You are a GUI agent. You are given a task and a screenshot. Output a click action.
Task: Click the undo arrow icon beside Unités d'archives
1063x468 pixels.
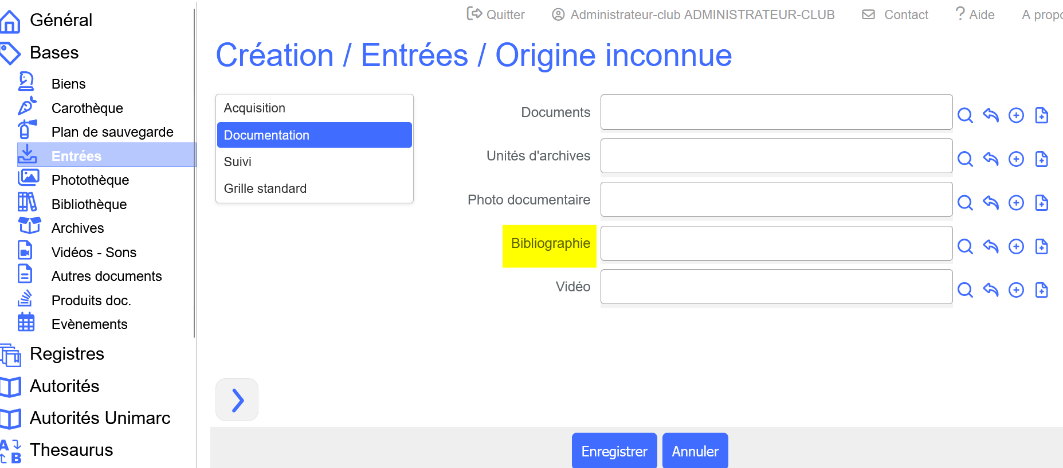[x=991, y=159]
